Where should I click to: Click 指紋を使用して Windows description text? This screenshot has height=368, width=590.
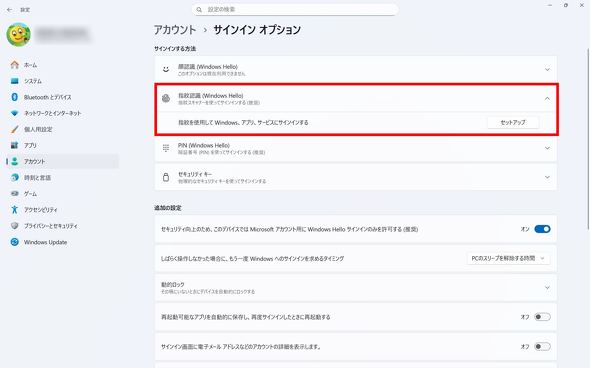243,122
